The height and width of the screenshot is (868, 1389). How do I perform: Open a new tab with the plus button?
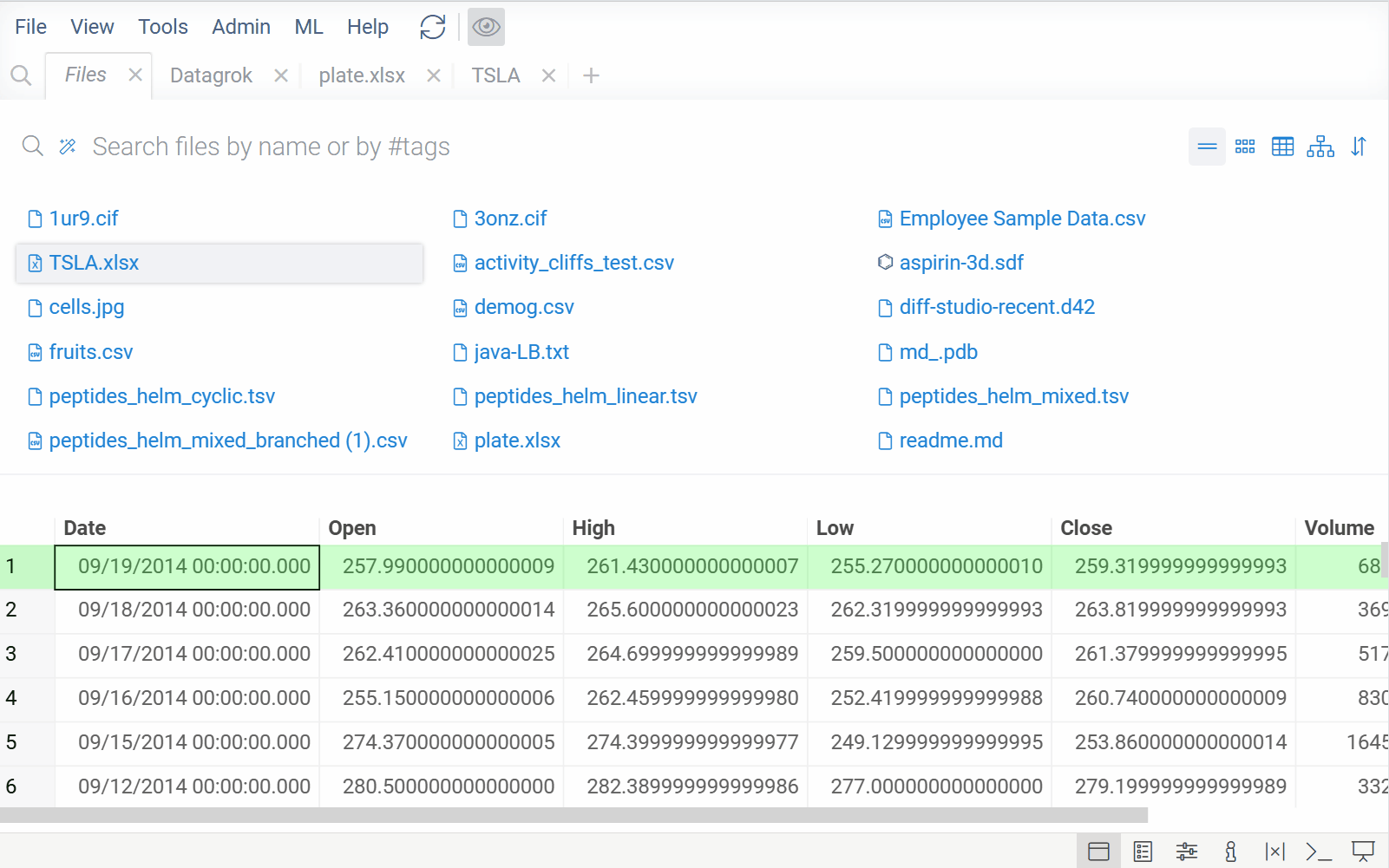click(x=591, y=75)
